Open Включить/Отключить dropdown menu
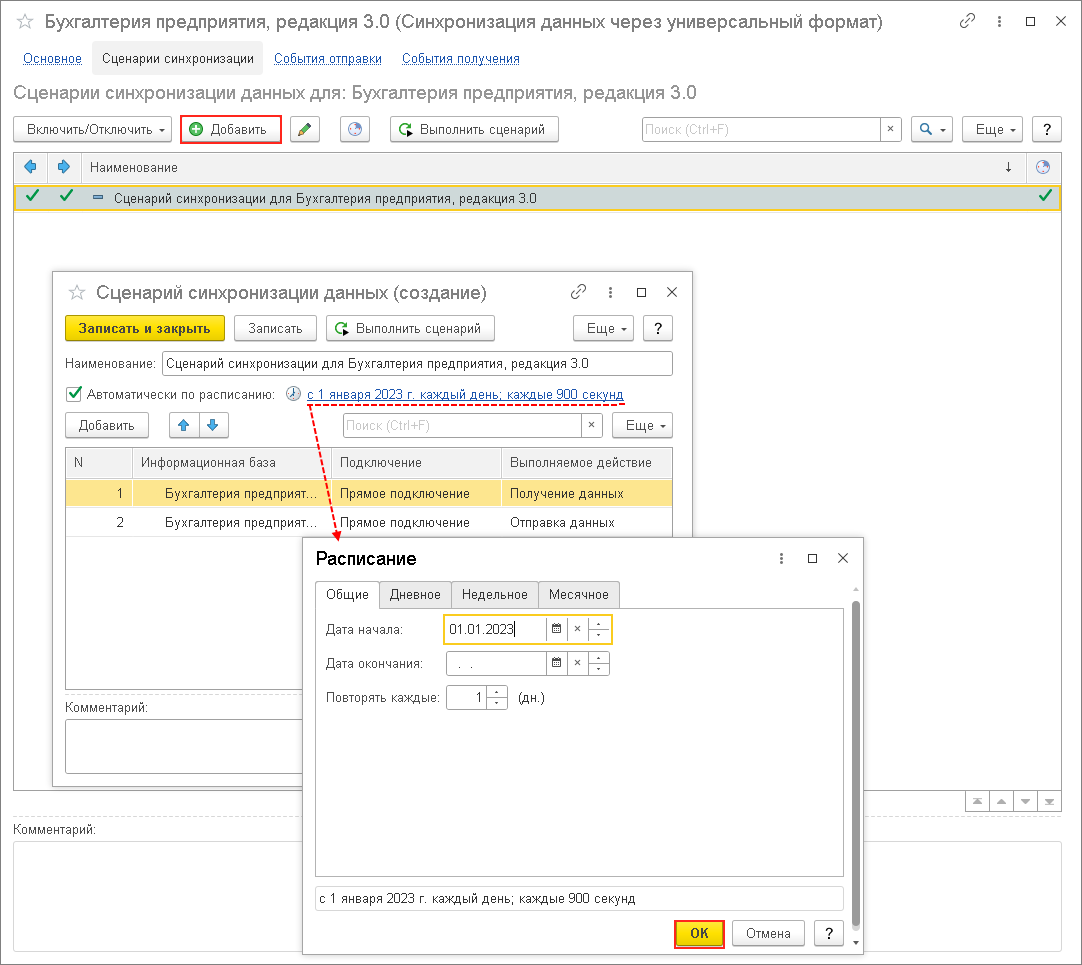Viewport: 1082px width, 965px height. [x=90, y=130]
